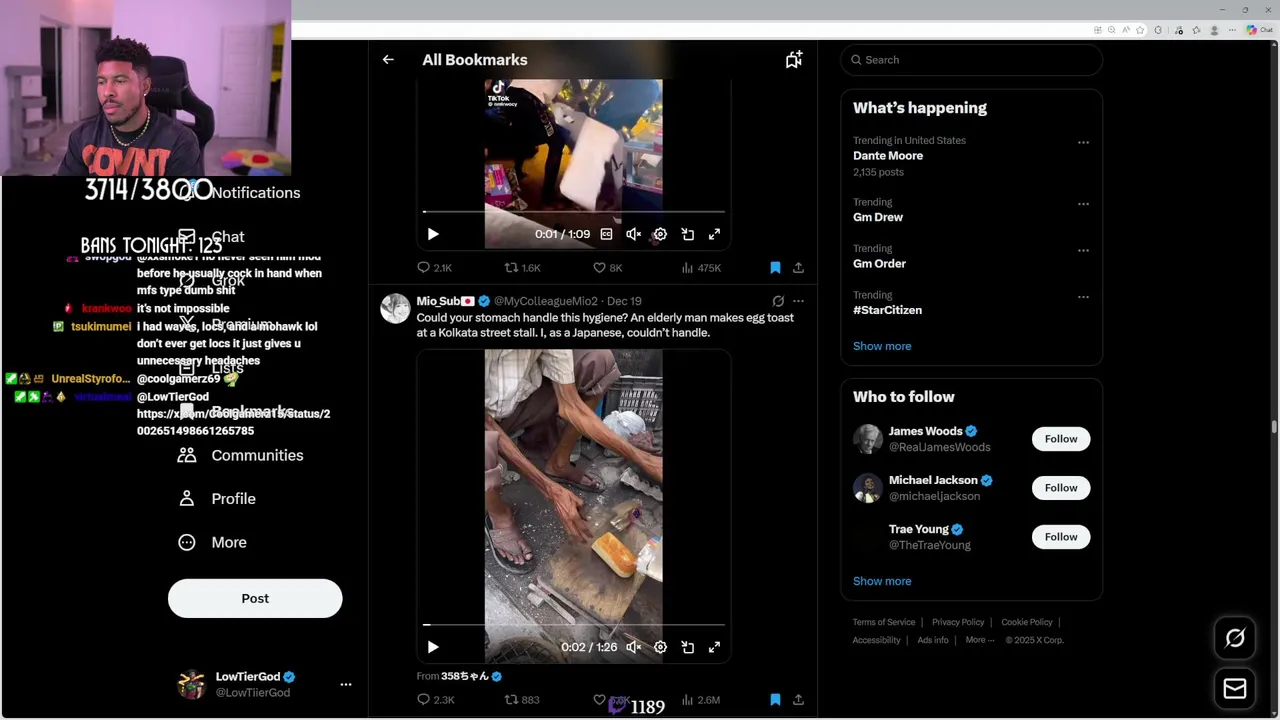
Task: Open more options for Gm Drew trend
Action: coord(1083,204)
